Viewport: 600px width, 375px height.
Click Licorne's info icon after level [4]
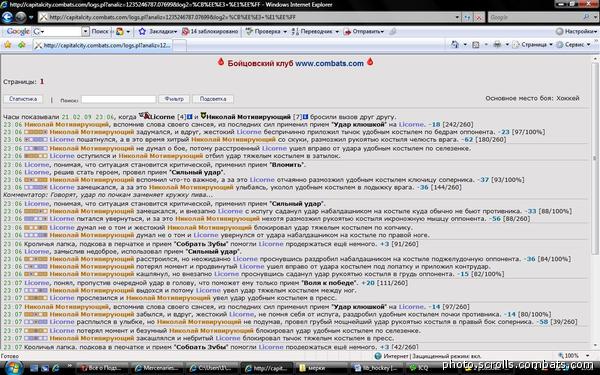pos(189,117)
